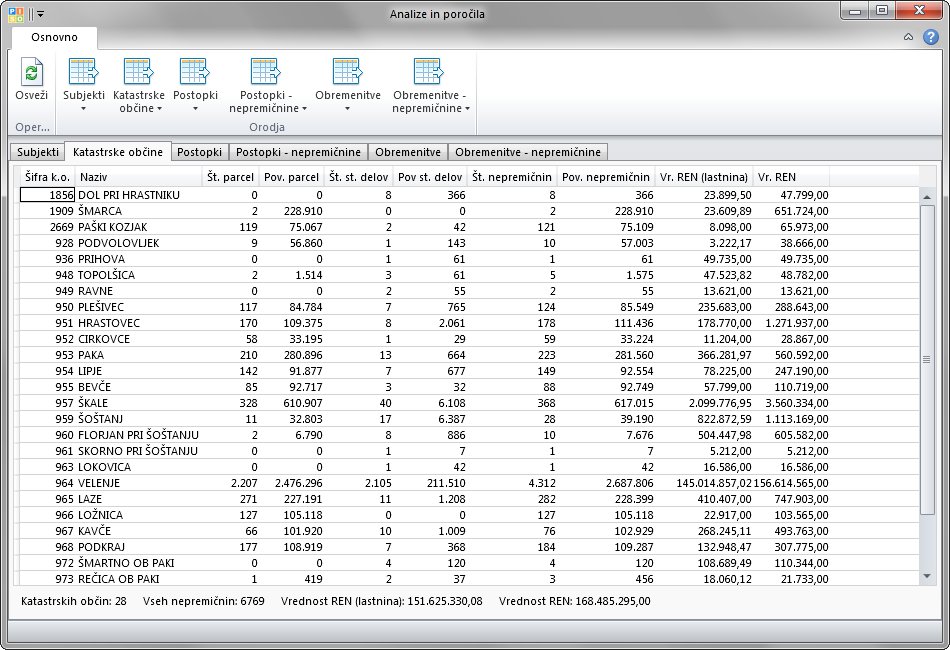Image resolution: width=950 pixels, height=650 pixels.
Task: Open the help question mark icon
Action: tap(931, 37)
